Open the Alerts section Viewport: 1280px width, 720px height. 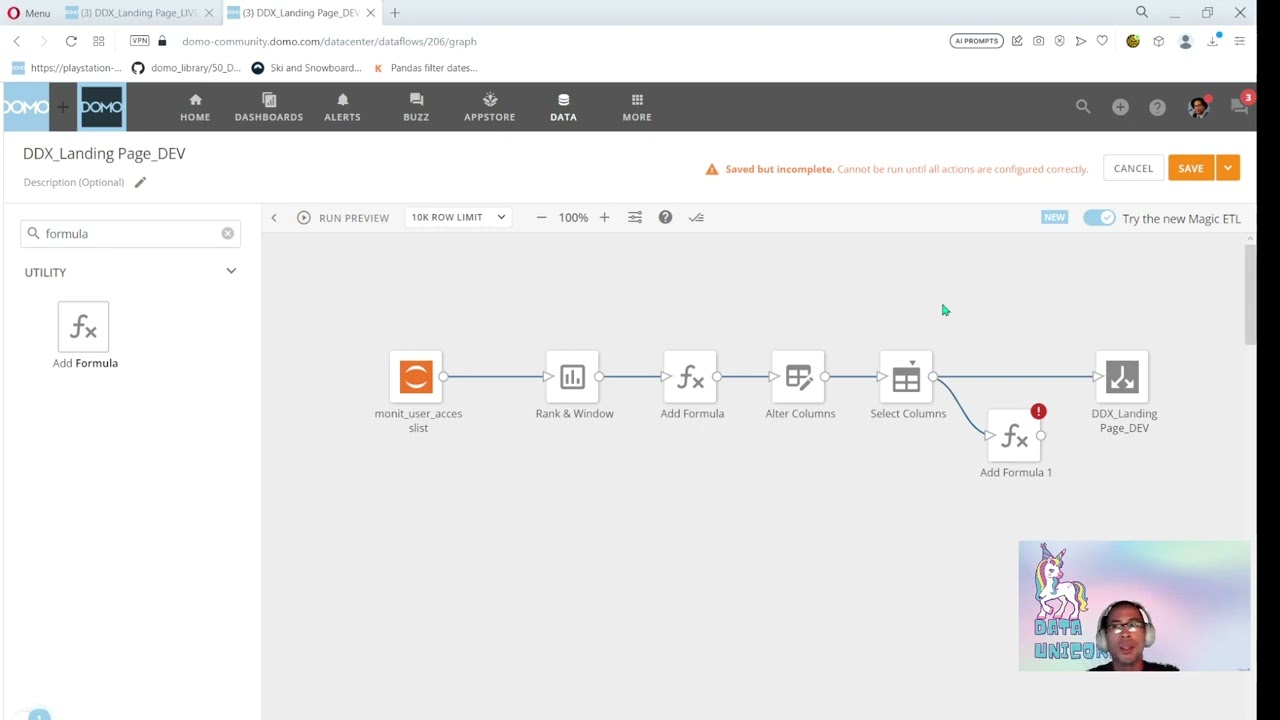tap(342, 107)
